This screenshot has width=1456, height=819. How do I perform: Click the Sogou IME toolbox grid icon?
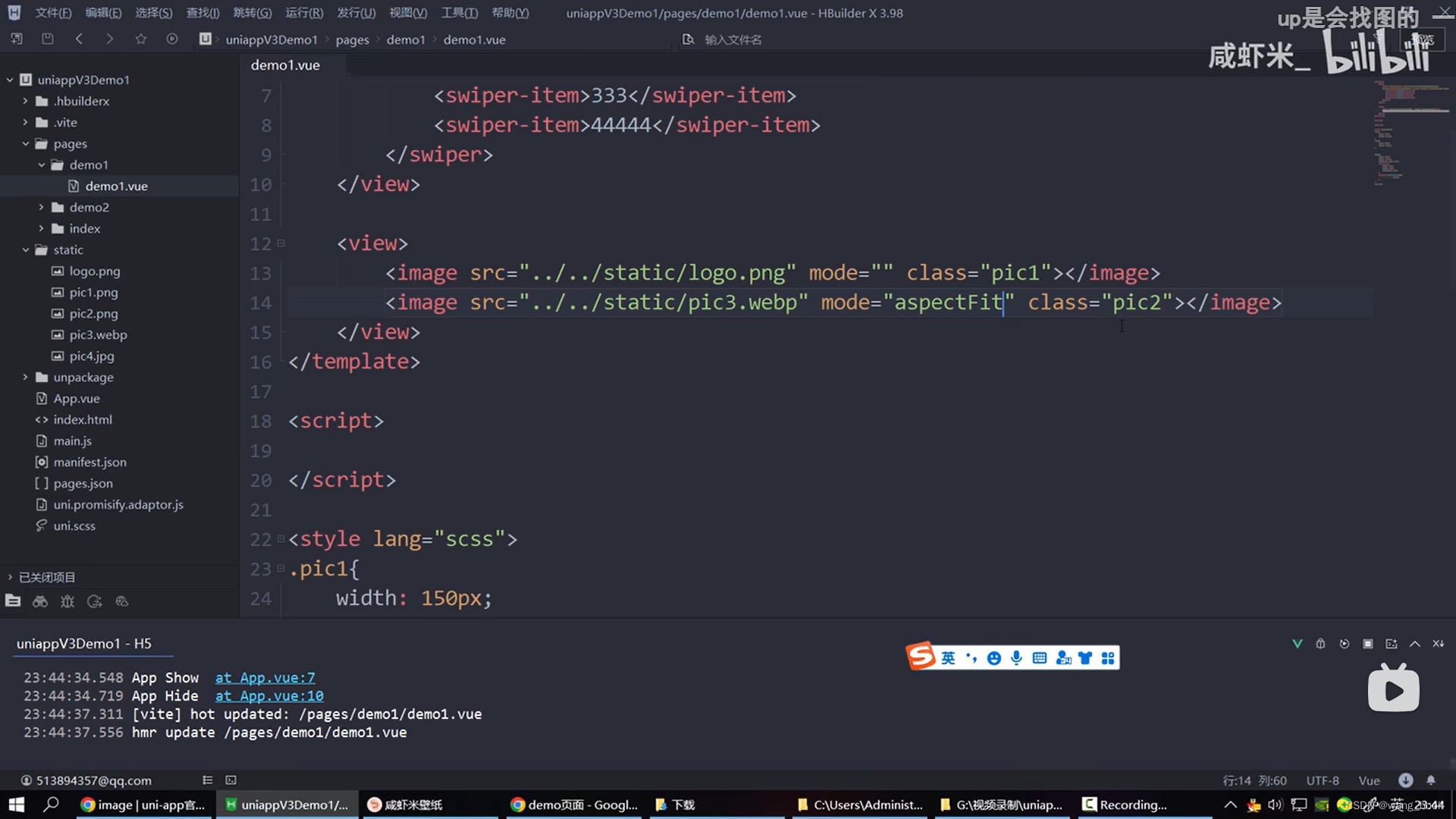(1108, 657)
